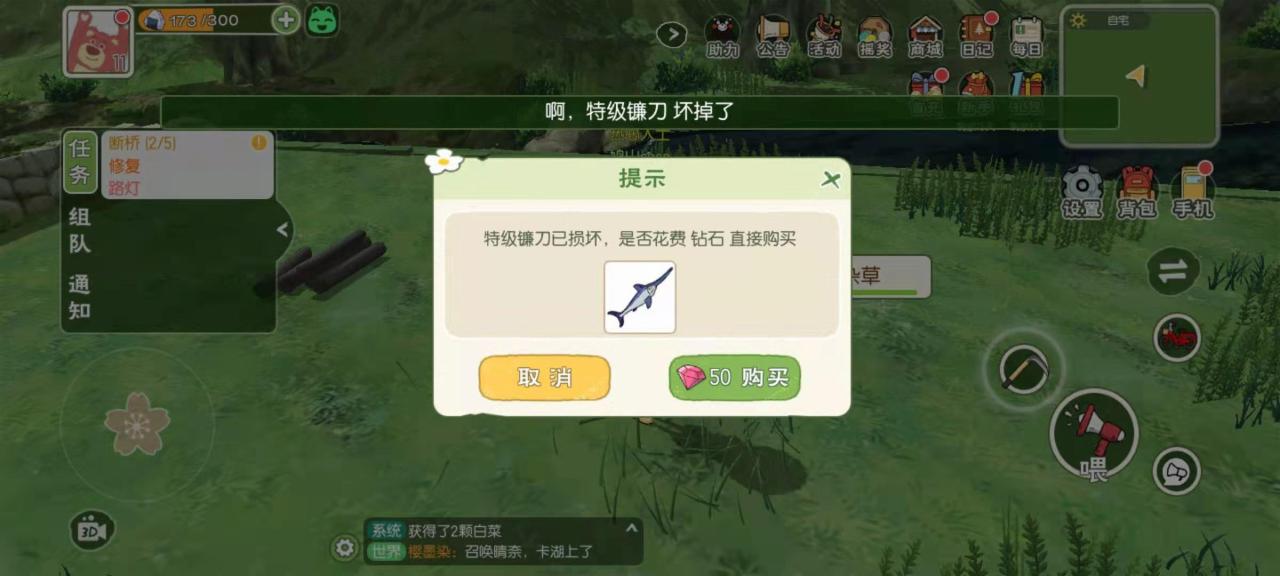Use the sickle tool action button
This screenshot has width=1280, height=576.
pyautogui.click(x=1024, y=369)
